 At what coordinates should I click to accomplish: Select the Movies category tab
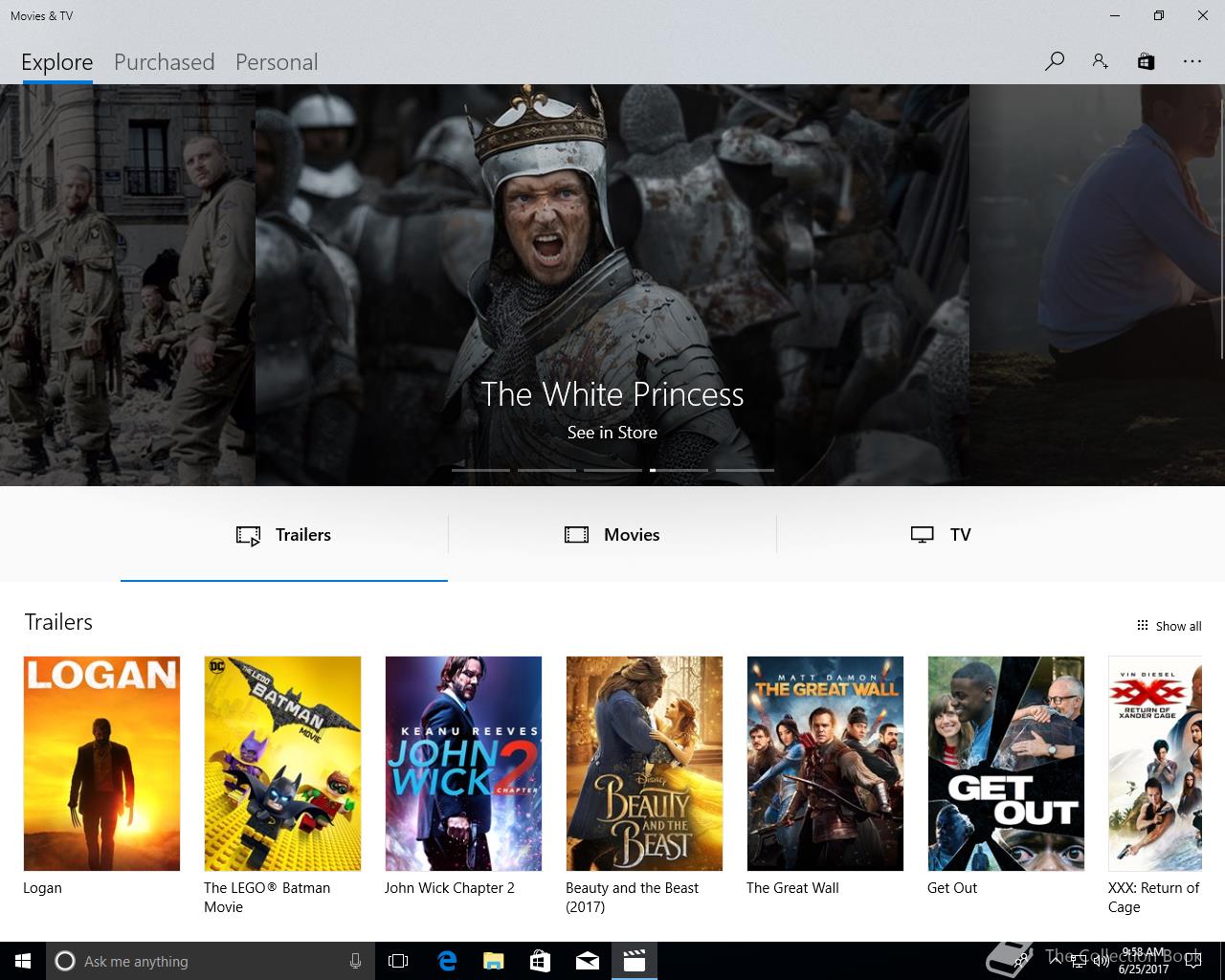(612, 535)
